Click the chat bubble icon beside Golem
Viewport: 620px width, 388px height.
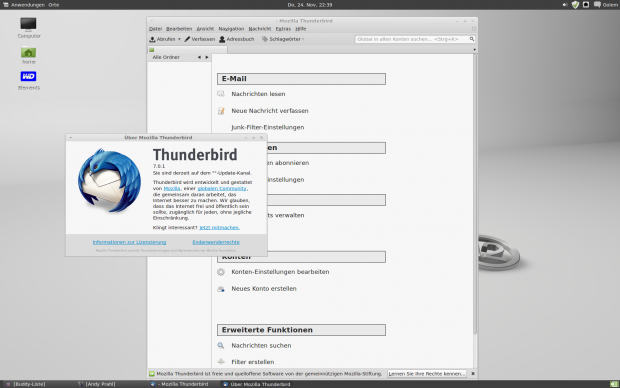click(x=597, y=5)
